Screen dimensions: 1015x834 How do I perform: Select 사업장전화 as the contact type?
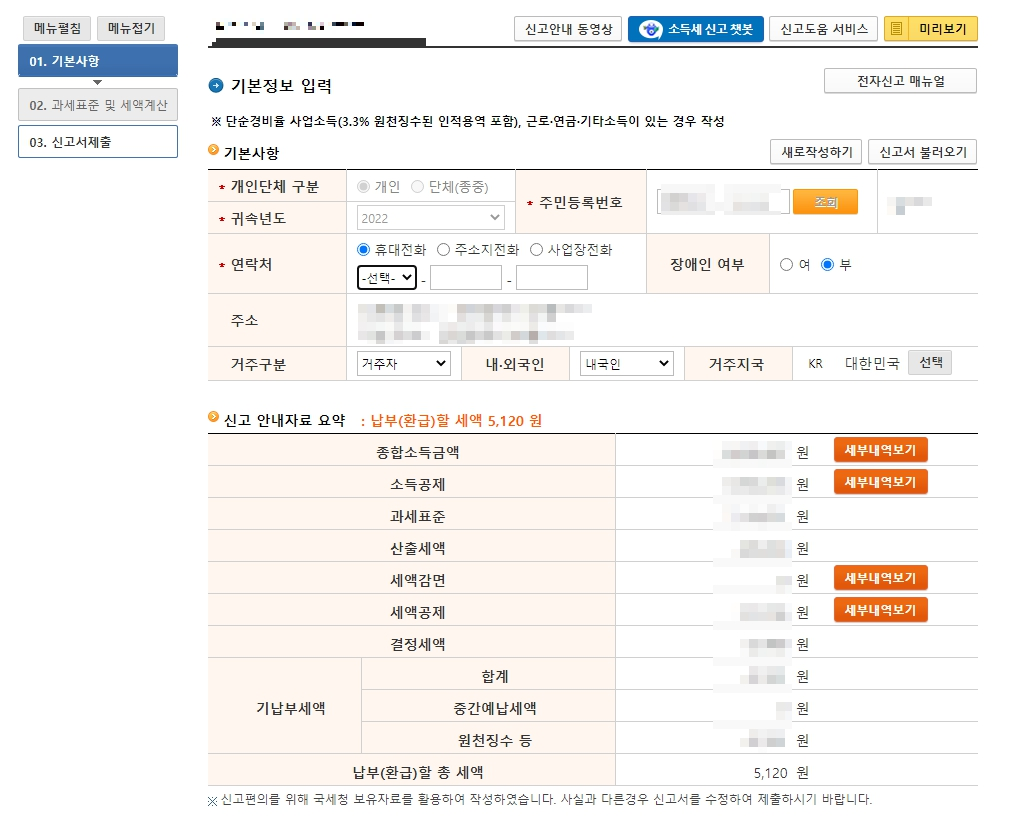[536, 250]
